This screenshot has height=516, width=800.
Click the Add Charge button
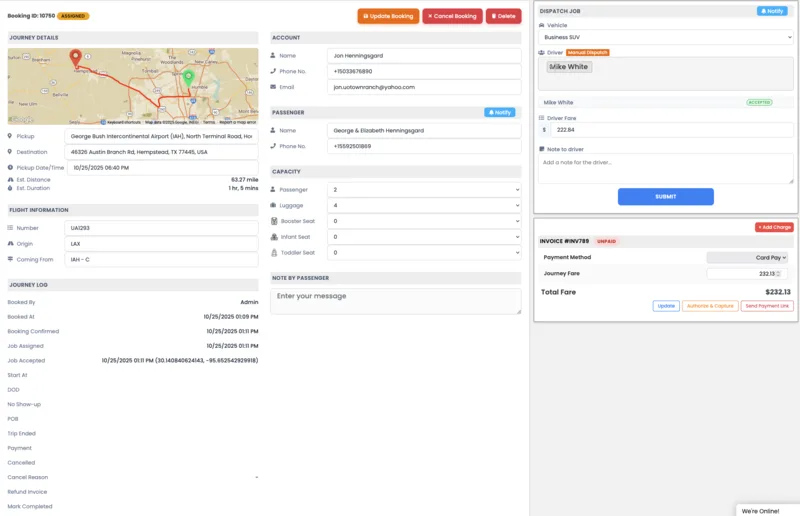click(x=774, y=227)
